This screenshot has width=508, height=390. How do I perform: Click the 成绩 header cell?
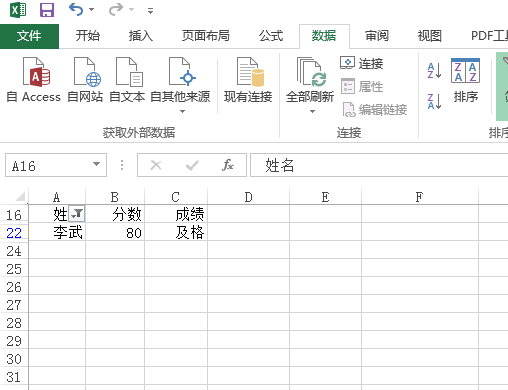click(x=176, y=214)
